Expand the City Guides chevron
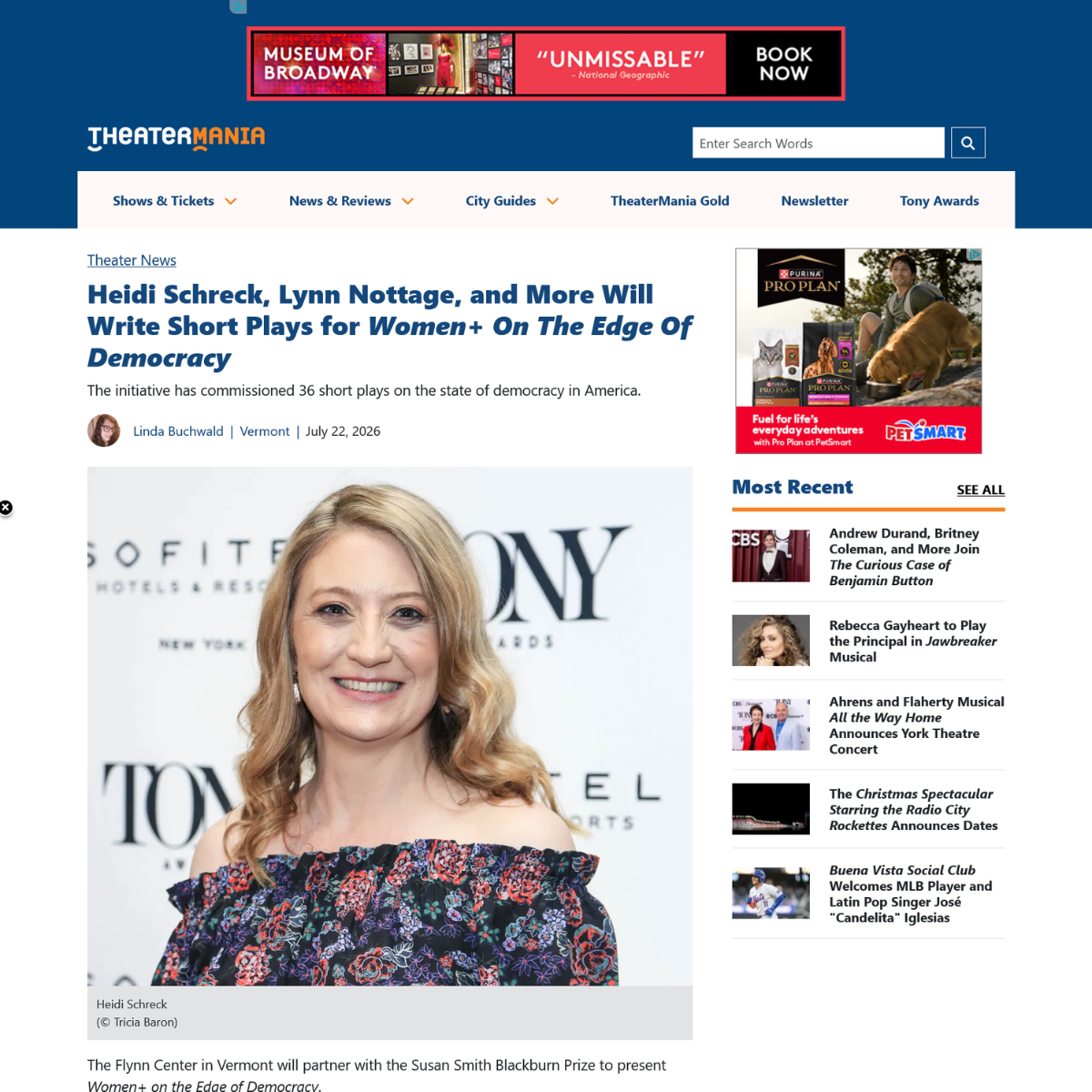The width and height of the screenshot is (1092, 1092). click(552, 201)
